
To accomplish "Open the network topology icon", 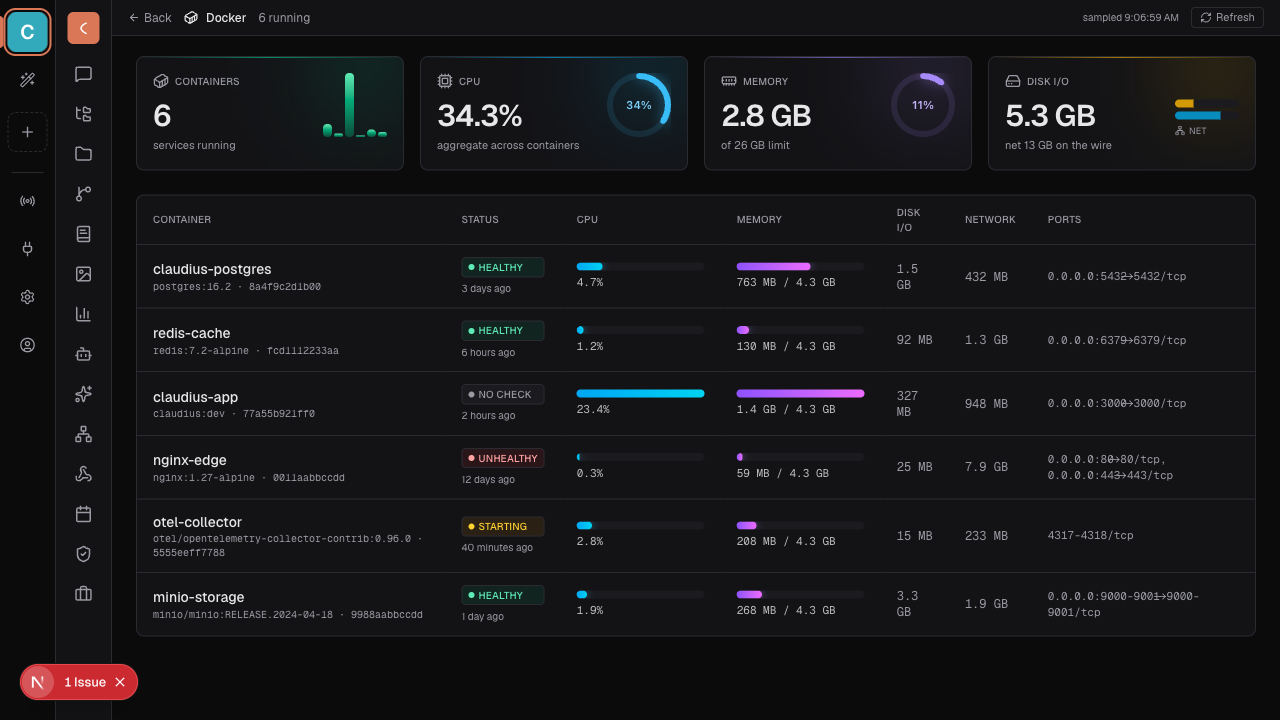I will click(x=83, y=434).
